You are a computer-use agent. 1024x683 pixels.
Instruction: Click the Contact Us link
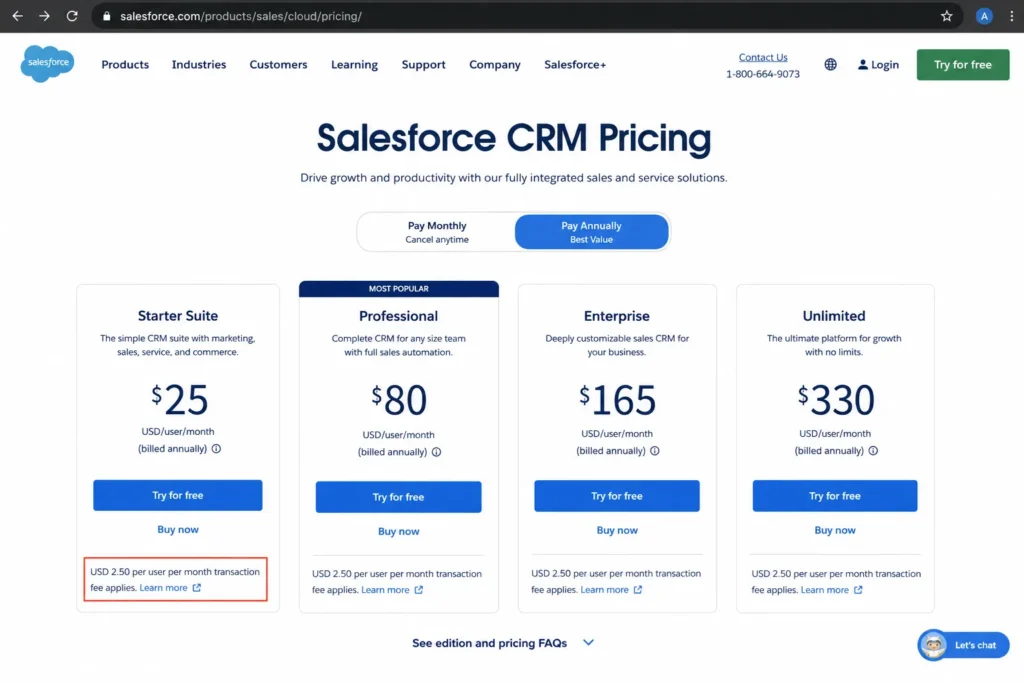click(x=763, y=57)
